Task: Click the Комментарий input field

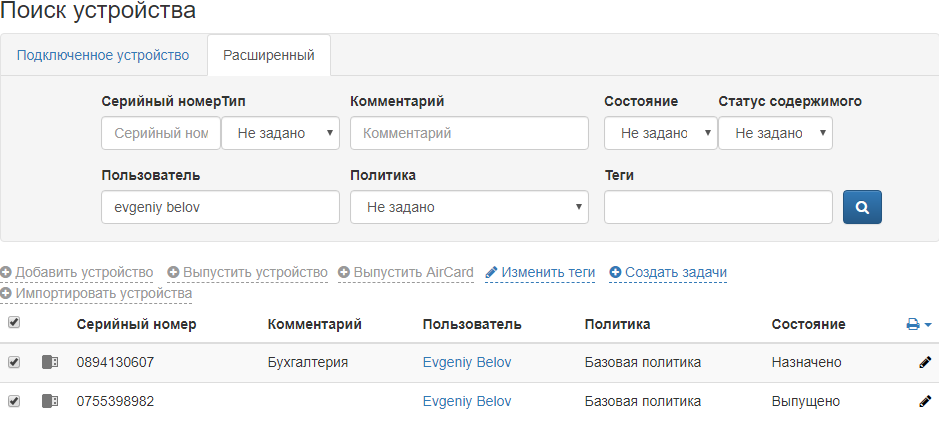Action: click(469, 133)
